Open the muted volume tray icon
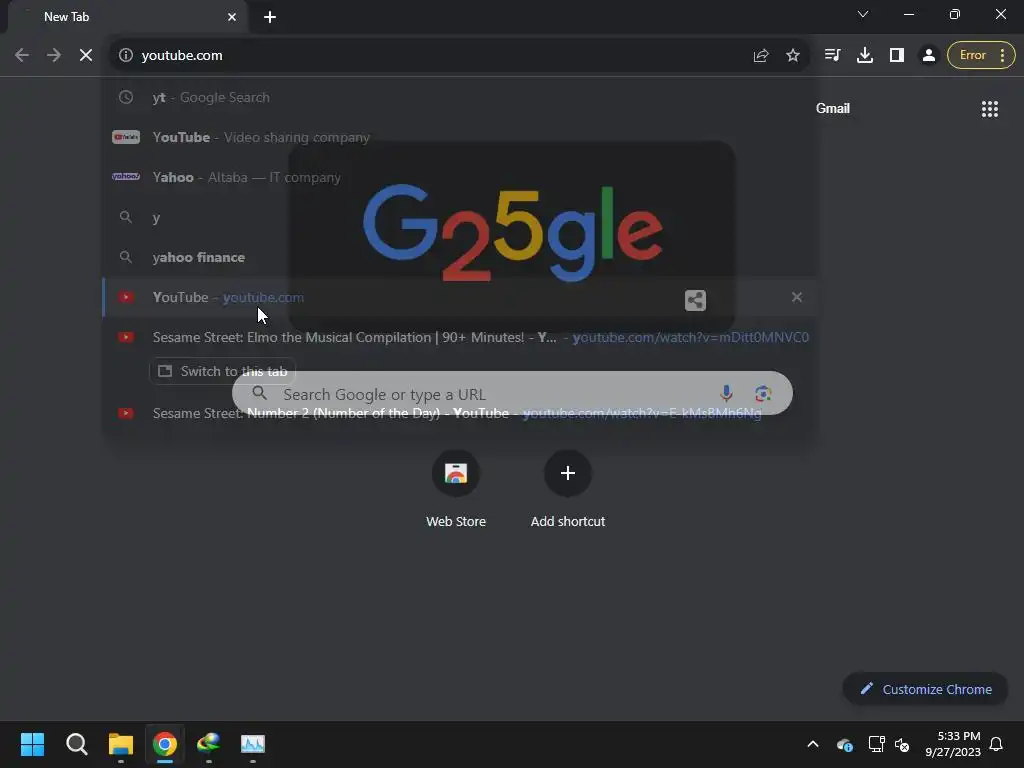The width and height of the screenshot is (1024, 768). point(902,744)
